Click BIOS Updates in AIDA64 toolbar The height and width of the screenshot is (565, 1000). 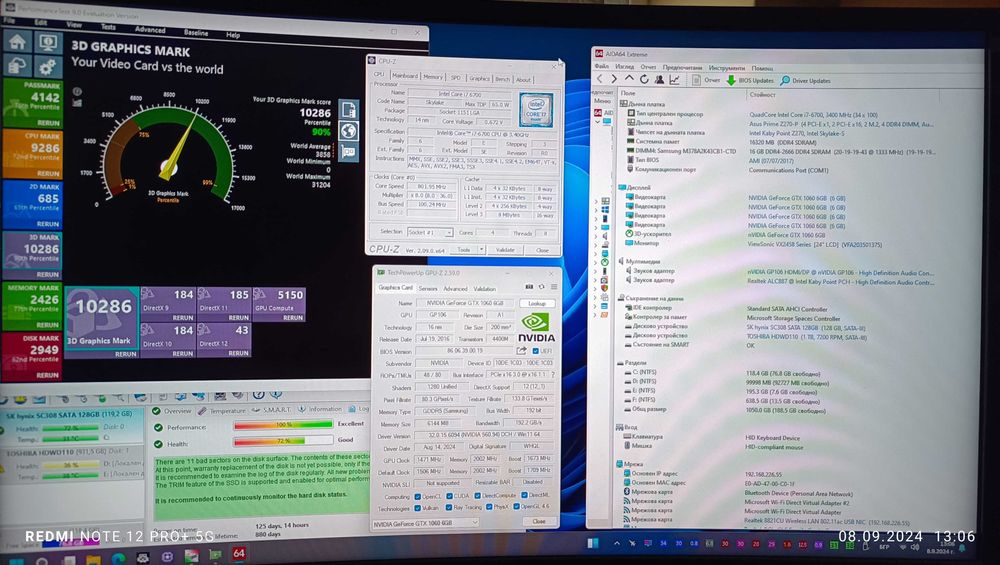pyautogui.click(x=750, y=81)
